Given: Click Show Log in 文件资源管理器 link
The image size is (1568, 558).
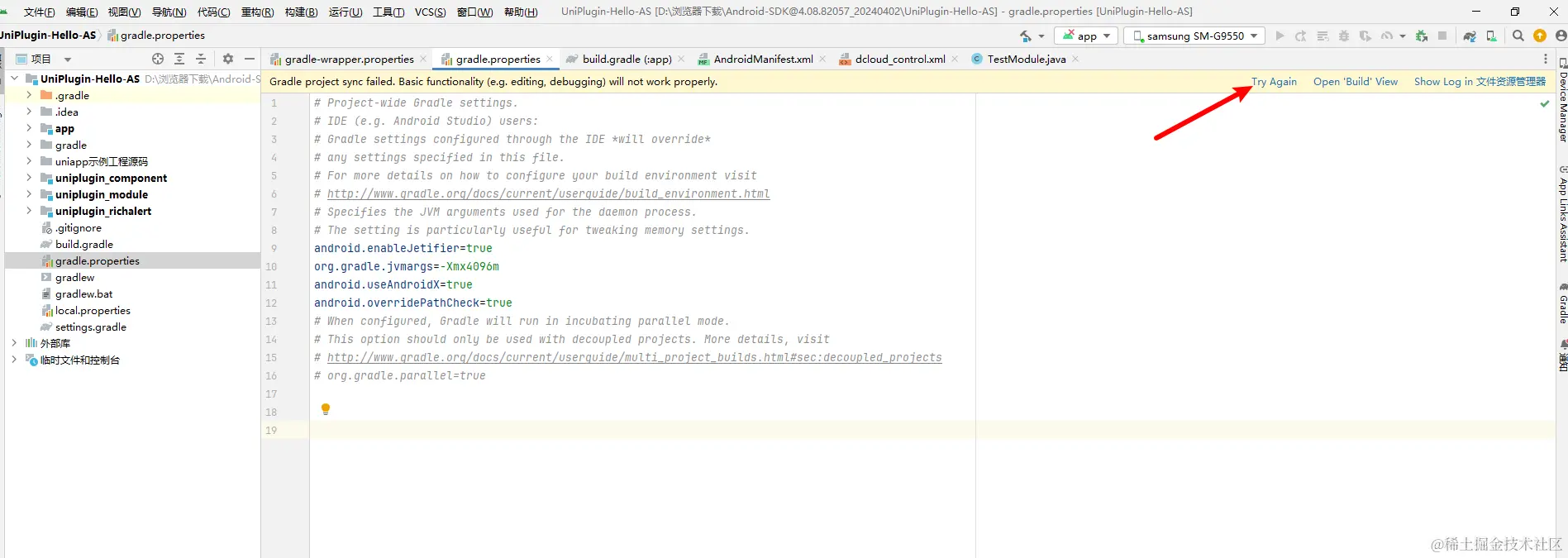Looking at the screenshot, I should click(x=1480, y=81).
